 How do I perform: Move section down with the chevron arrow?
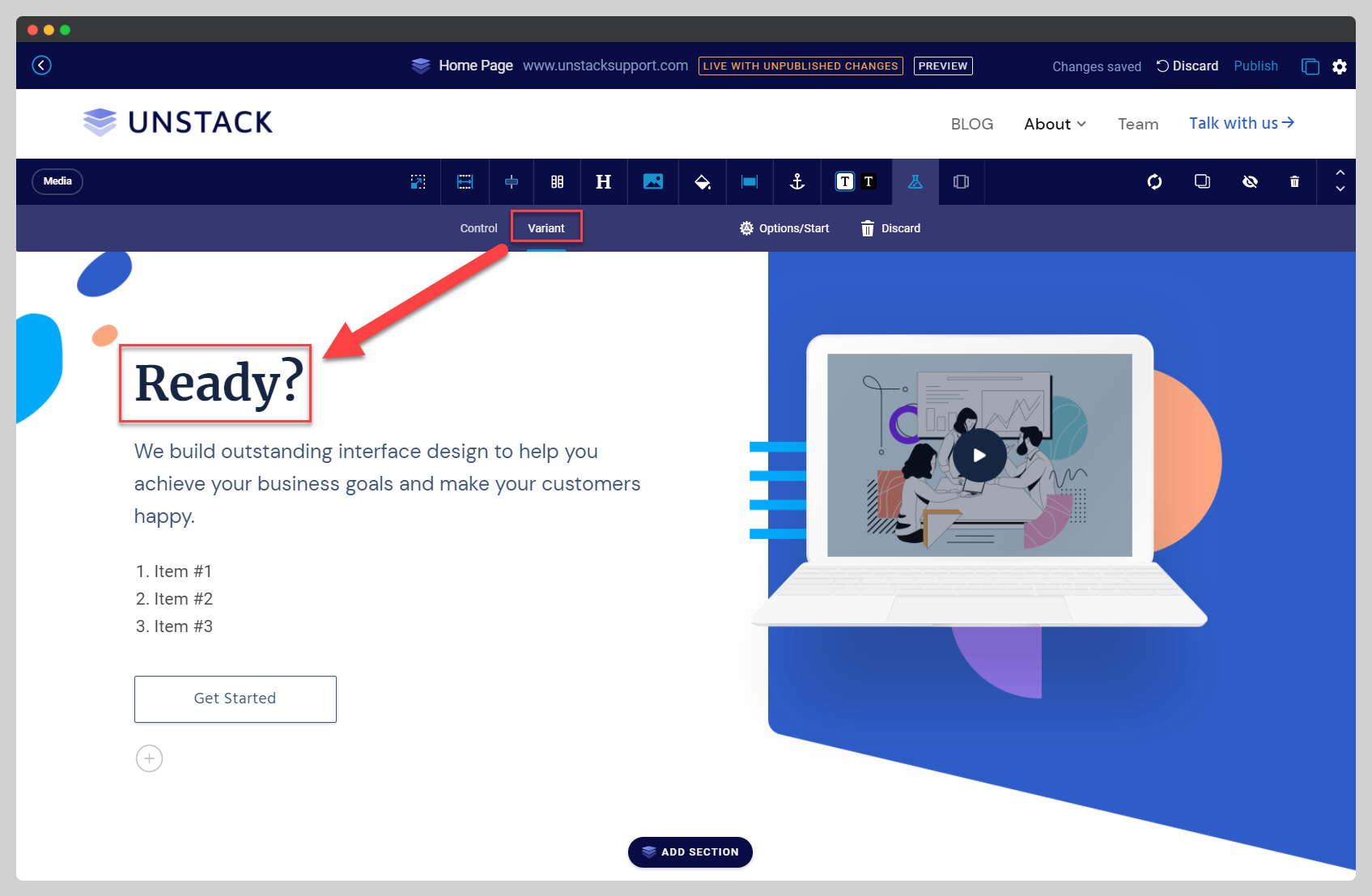point(1340,191)
